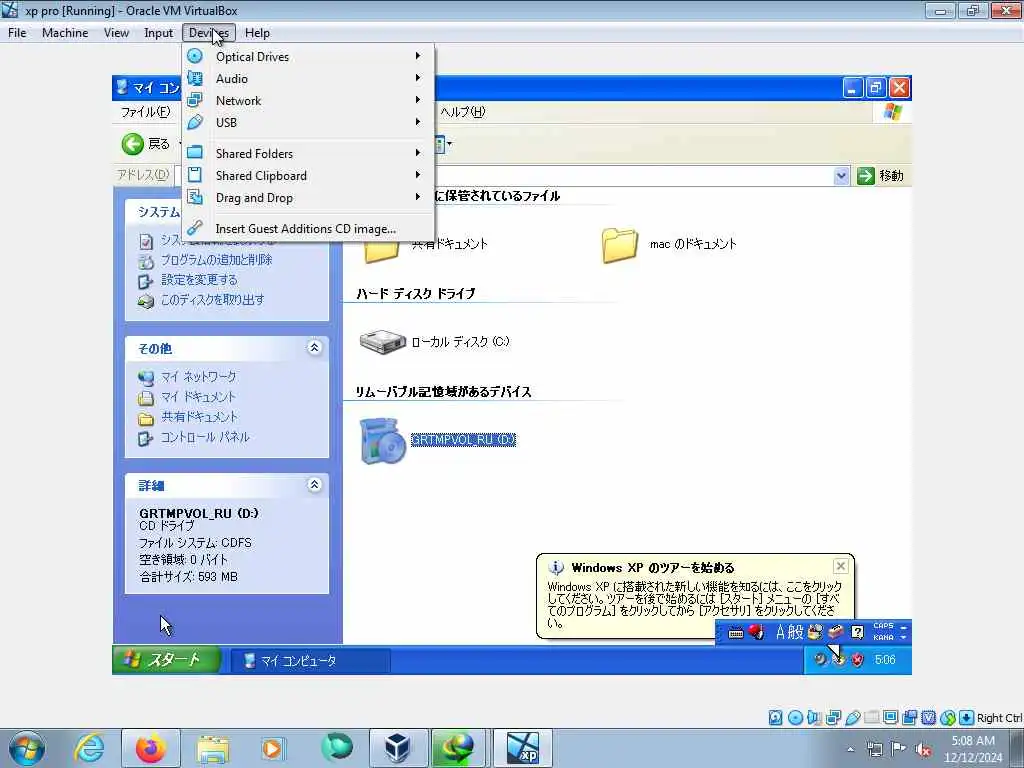Viewport: 1024px width, 768px height.
Task: Click the IME help question icon
Action: (857, 632)
